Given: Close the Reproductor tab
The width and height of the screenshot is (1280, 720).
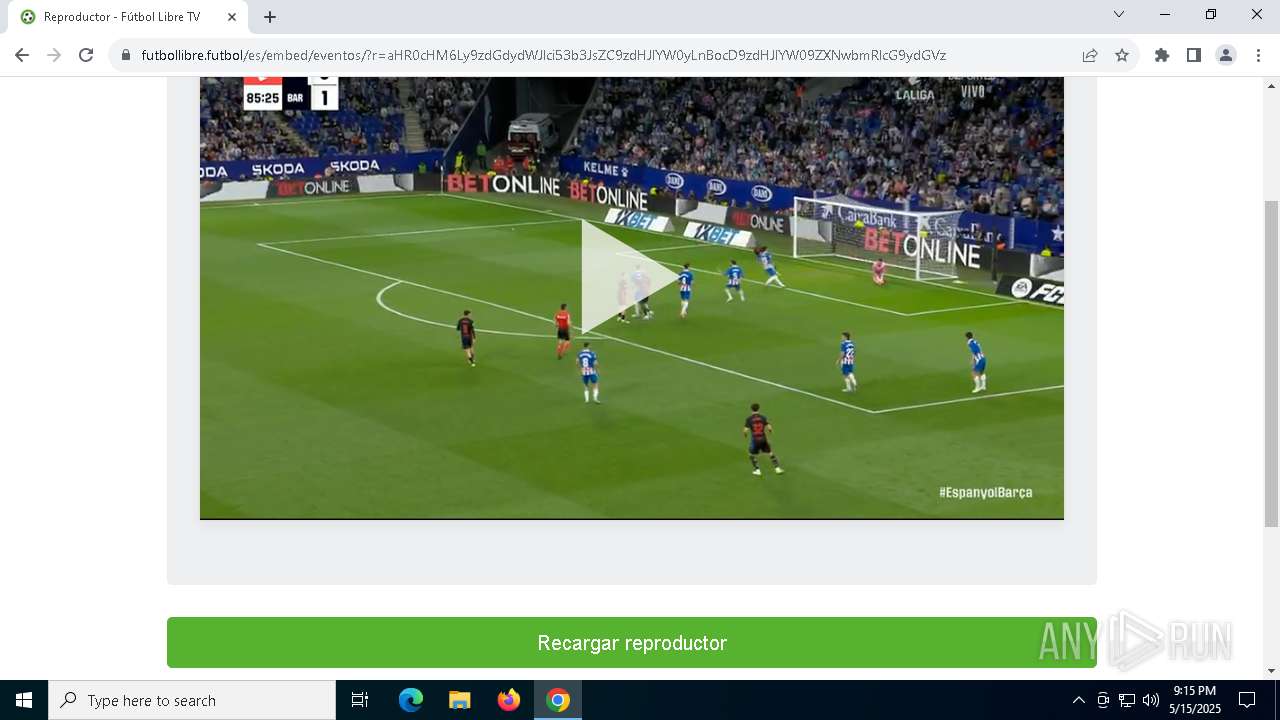Looking at the screenshot, I should [233, 17].
